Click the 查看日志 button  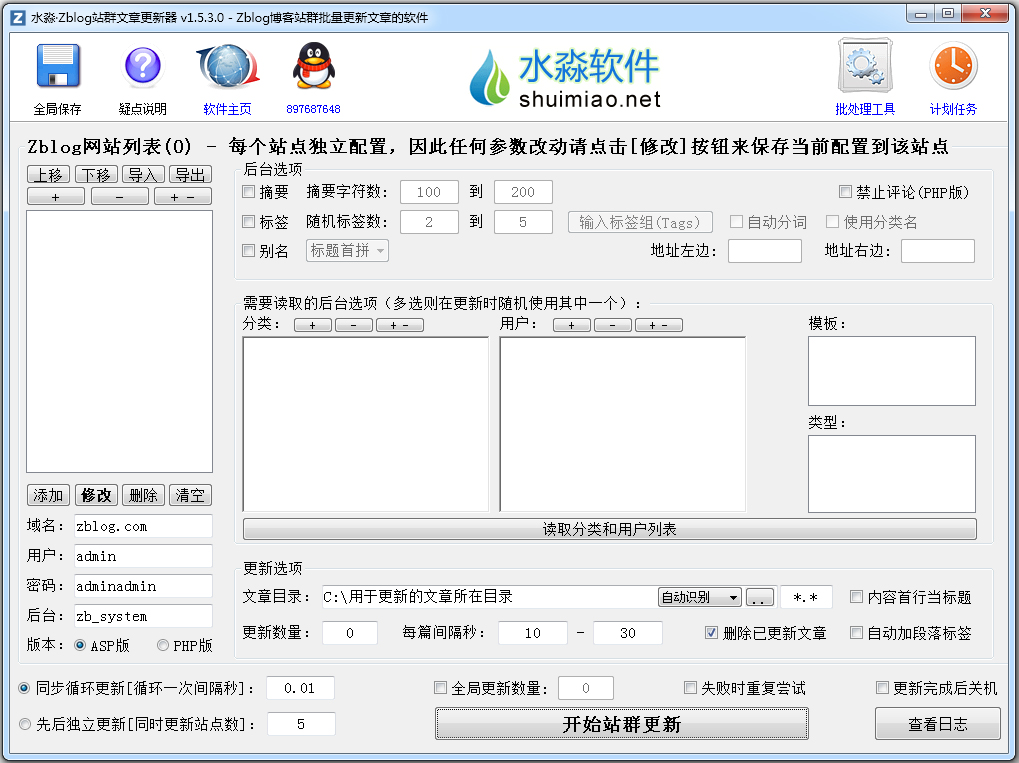tap(938, 724)
